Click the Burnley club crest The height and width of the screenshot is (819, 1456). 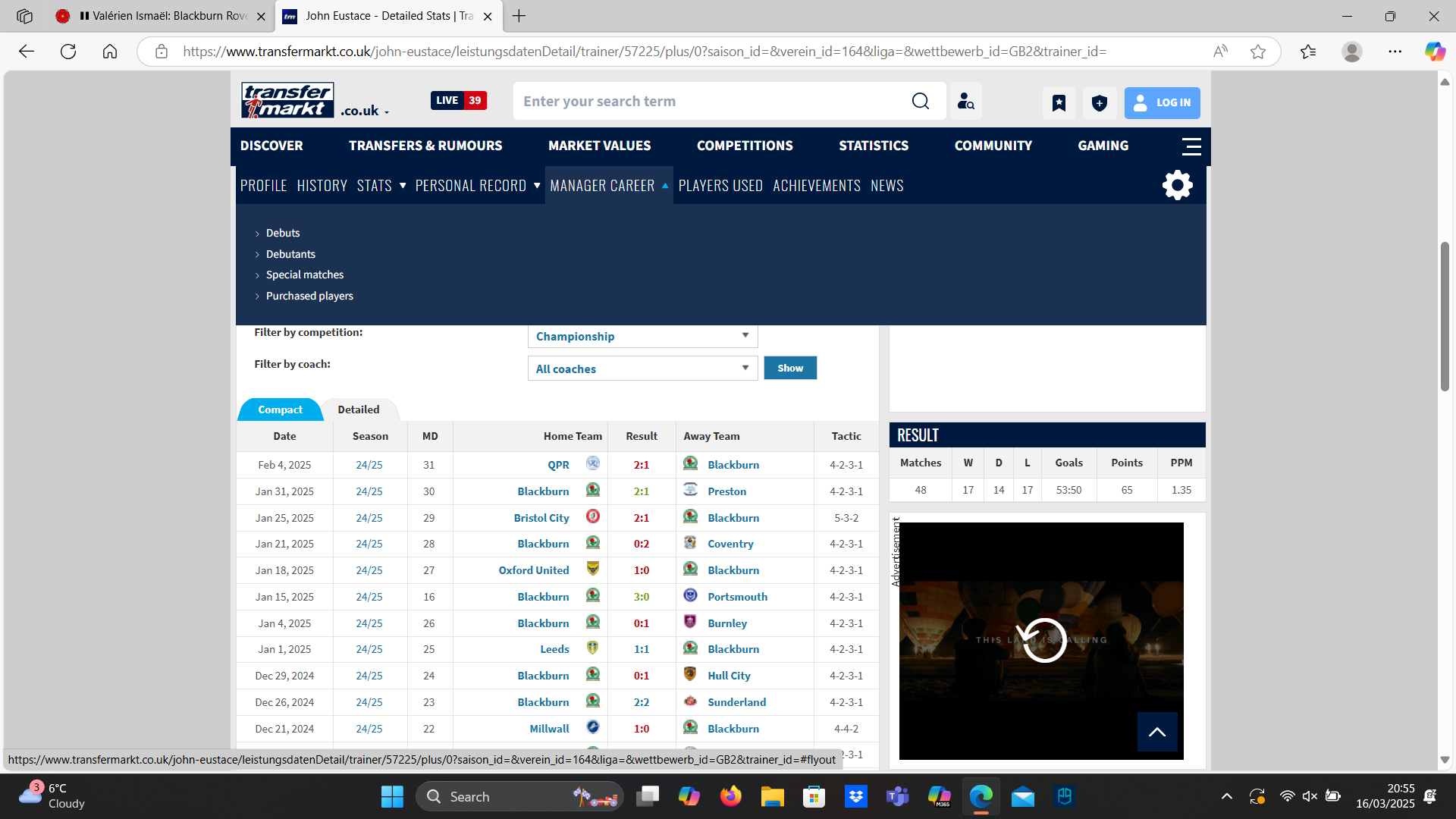690,622
